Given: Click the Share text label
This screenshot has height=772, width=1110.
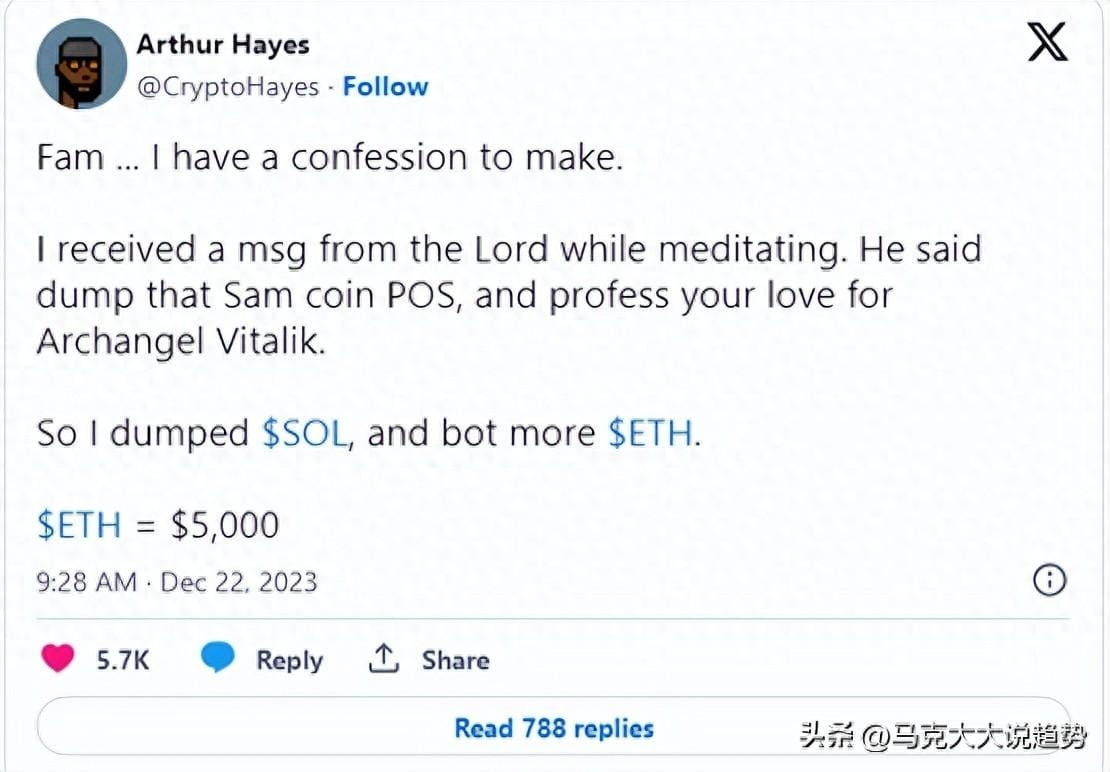Looking at the screenshot, I should (455, 660).
